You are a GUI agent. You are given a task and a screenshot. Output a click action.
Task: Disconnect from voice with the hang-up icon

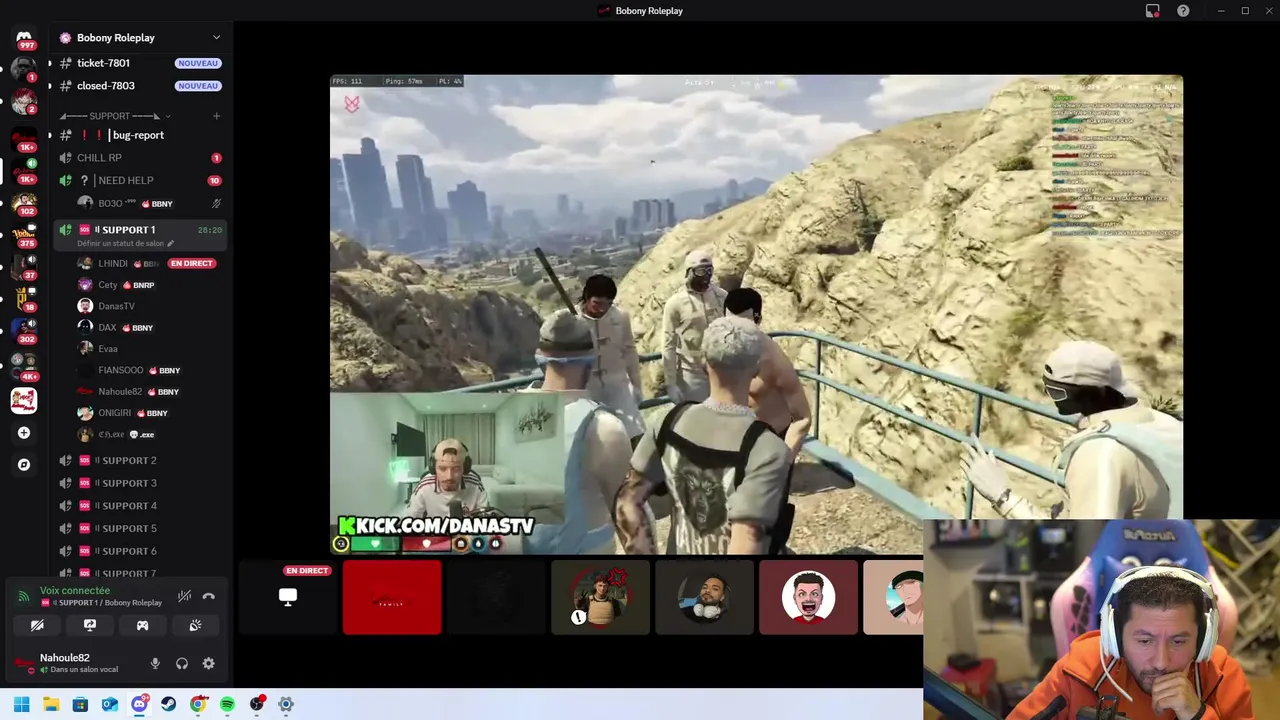(x=208, y=596)
